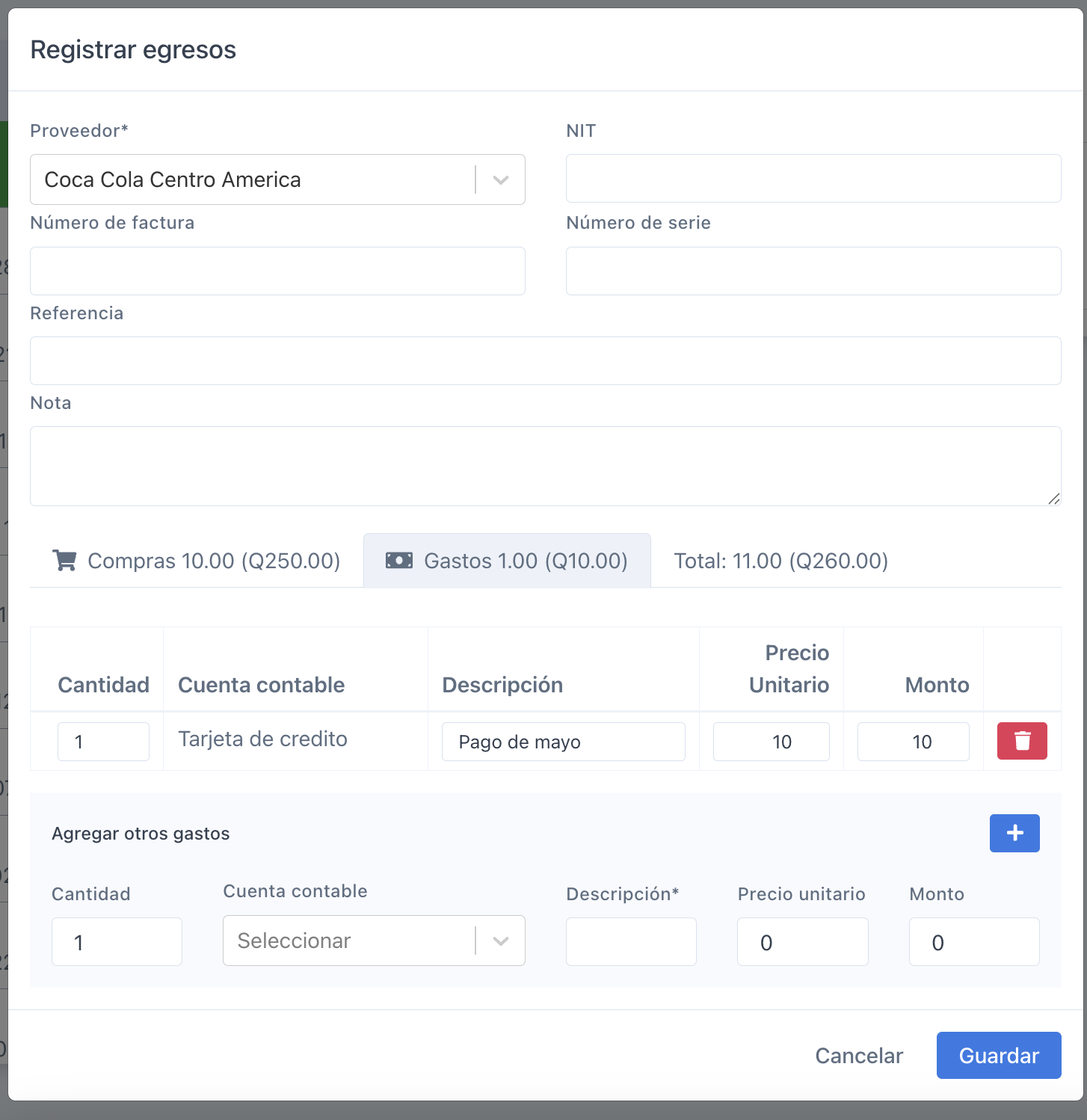Click into the Número de serie field
Image resolution: width=1087 pixels, height=1120 pixels.
pos(813,271)
